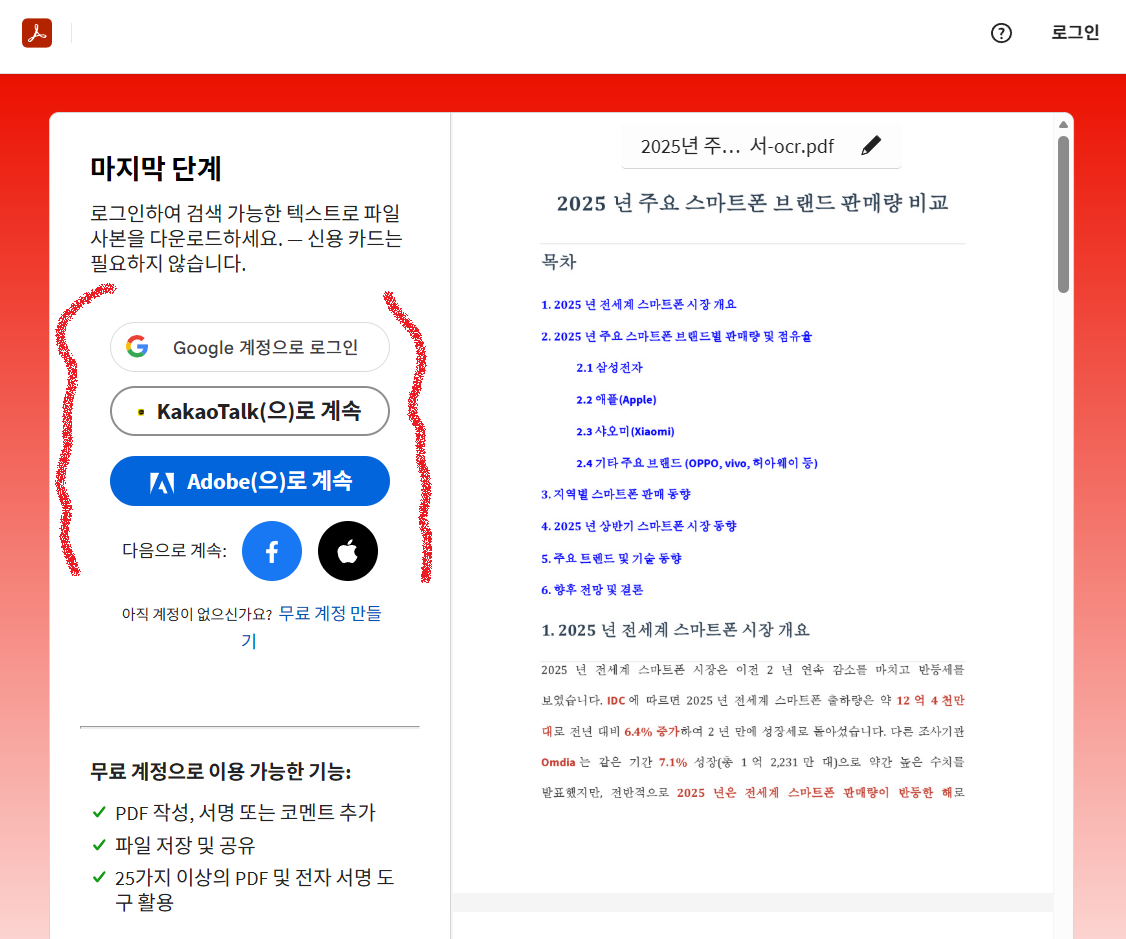The height and width of the screenshot is (939, 1126).
Task: Continue with the Apple circle icon
Action: 347,551
